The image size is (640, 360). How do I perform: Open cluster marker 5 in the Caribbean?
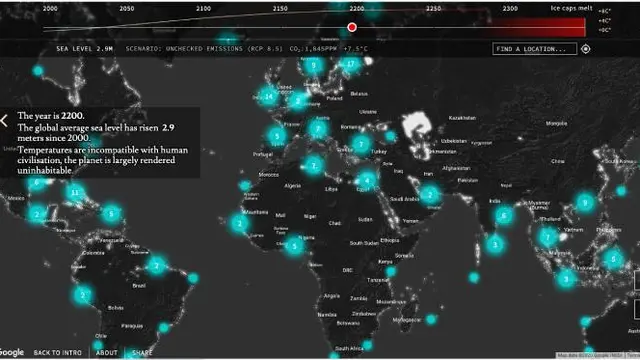point(111,213)
